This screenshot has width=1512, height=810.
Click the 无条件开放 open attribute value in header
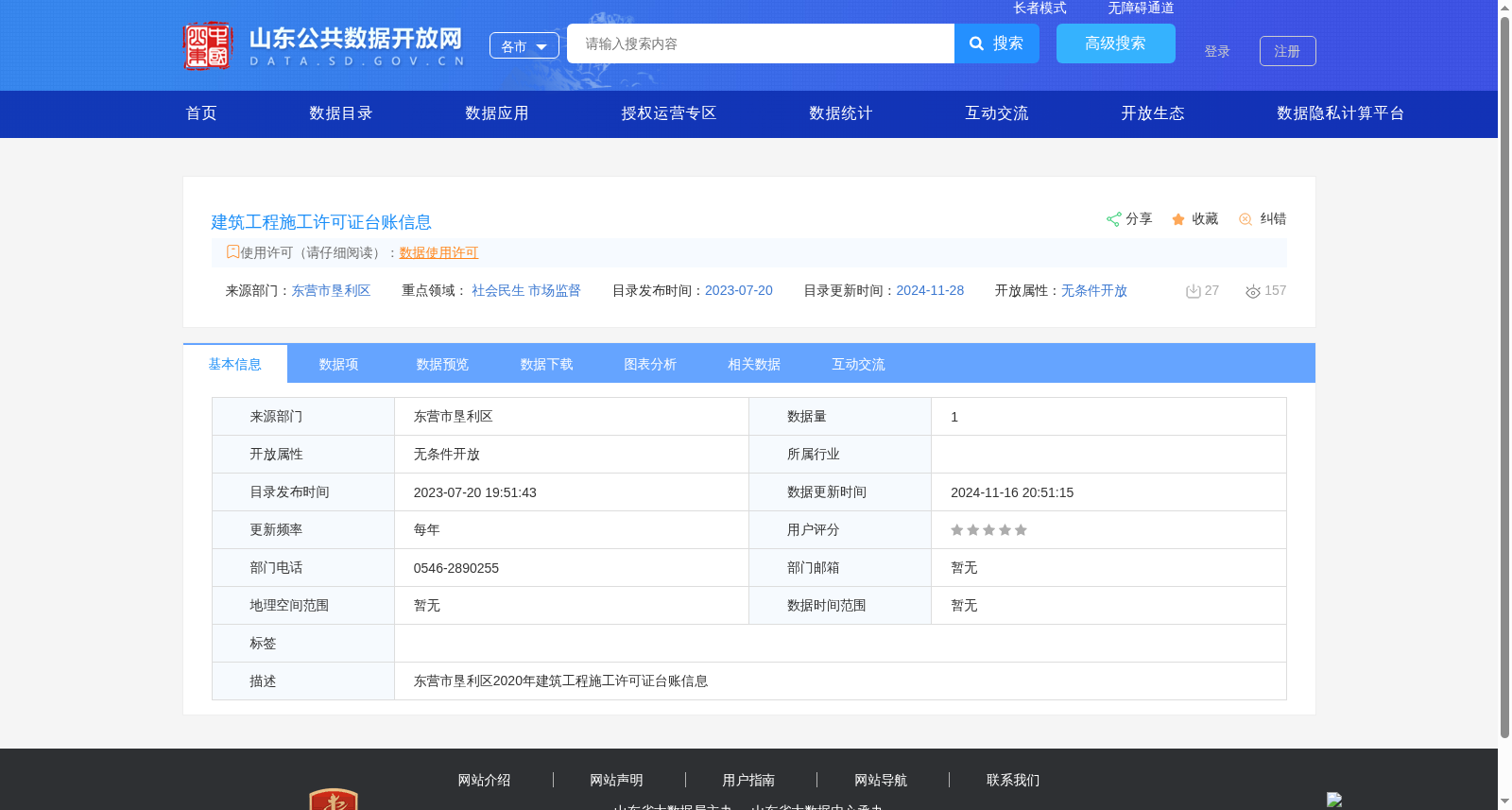(x=1094, y=291)
